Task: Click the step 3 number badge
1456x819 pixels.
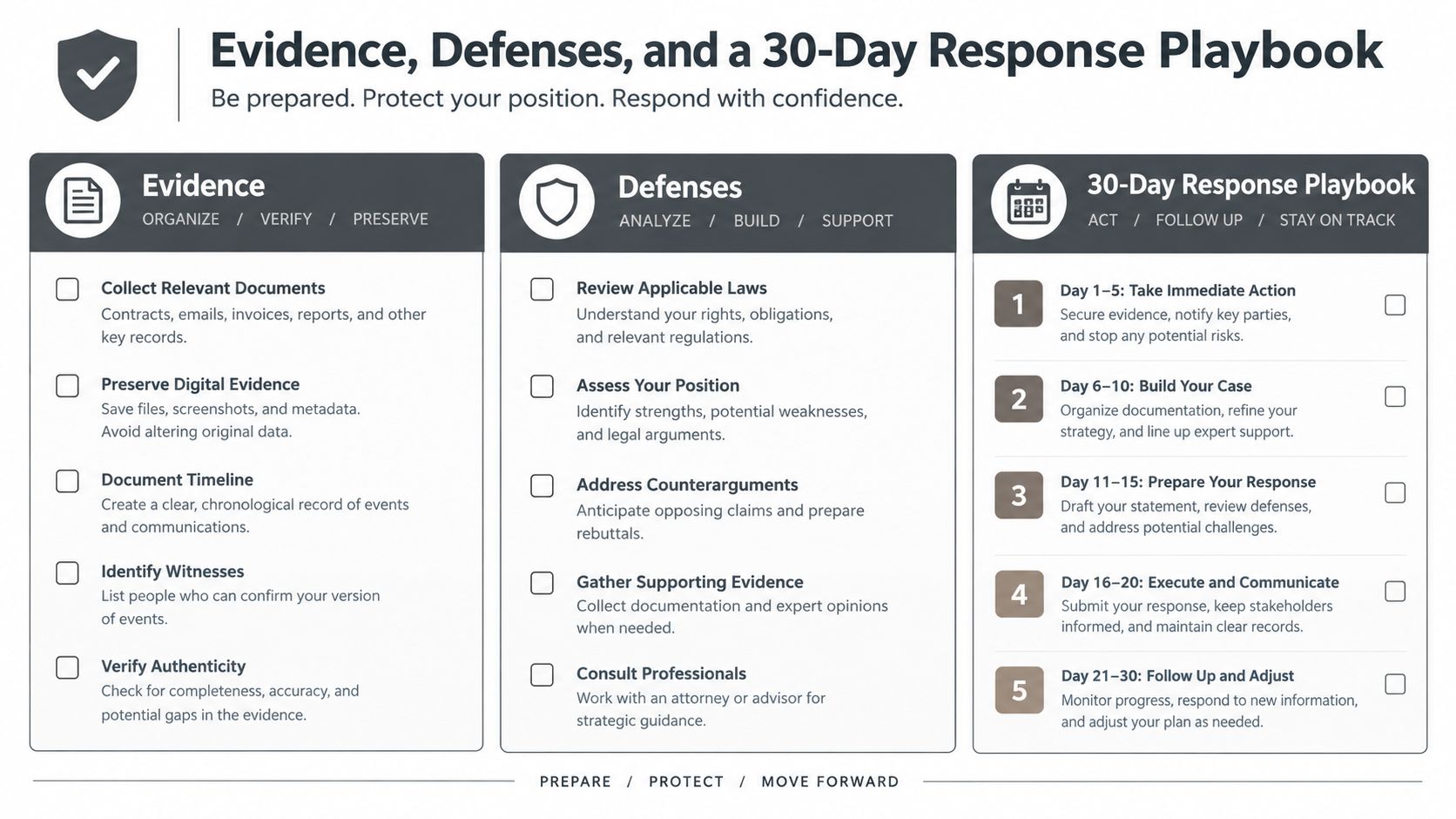Action: [1018, 495]
